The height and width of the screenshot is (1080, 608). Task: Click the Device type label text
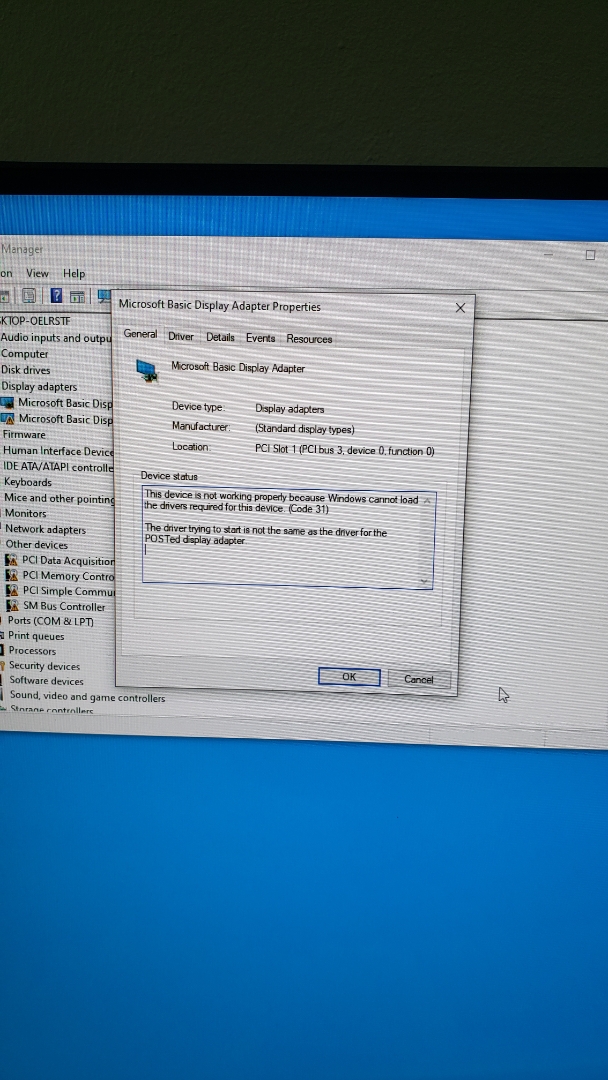(198, 407)
